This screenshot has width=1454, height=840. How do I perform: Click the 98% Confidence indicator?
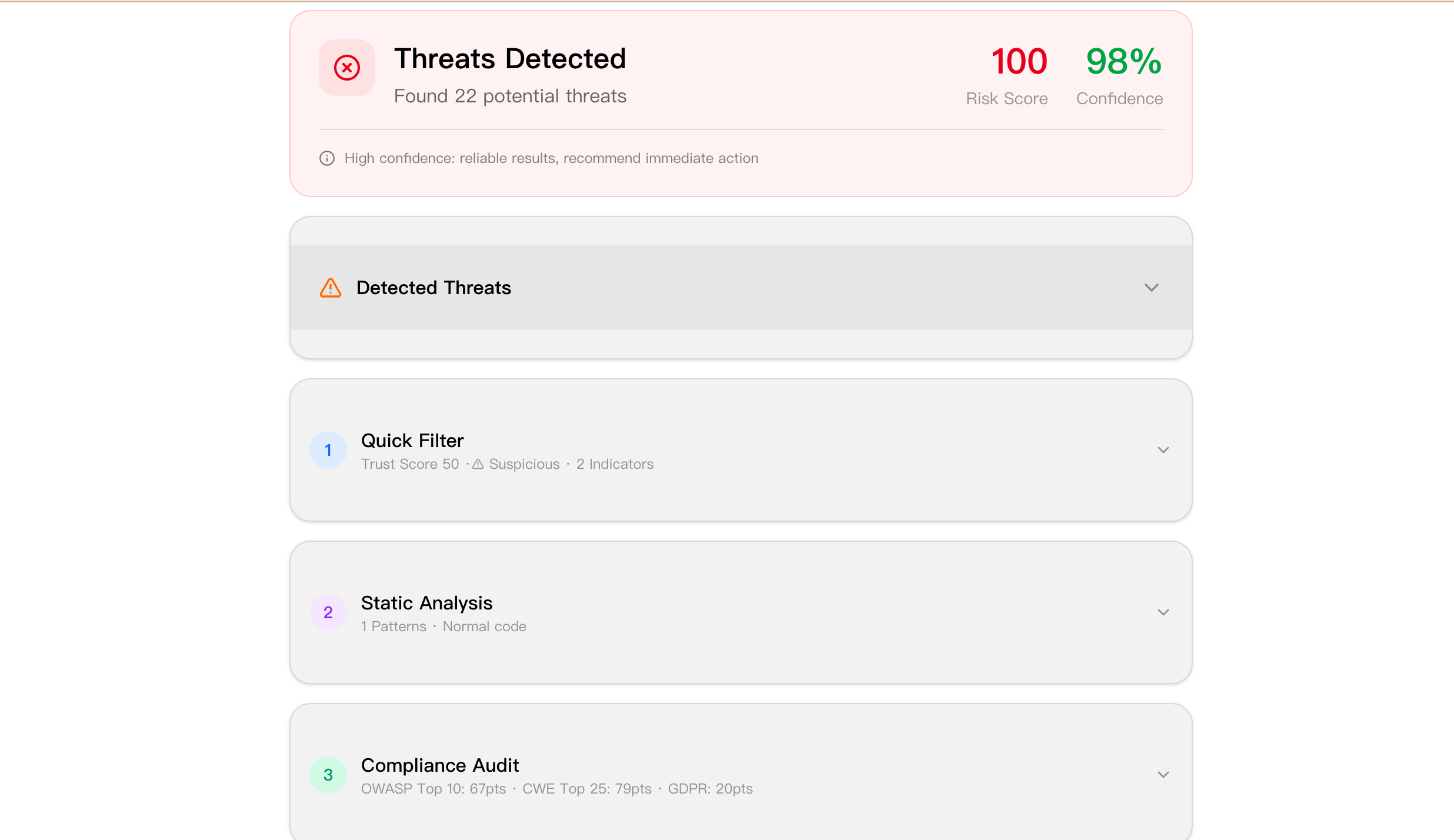coord(1120,61)
